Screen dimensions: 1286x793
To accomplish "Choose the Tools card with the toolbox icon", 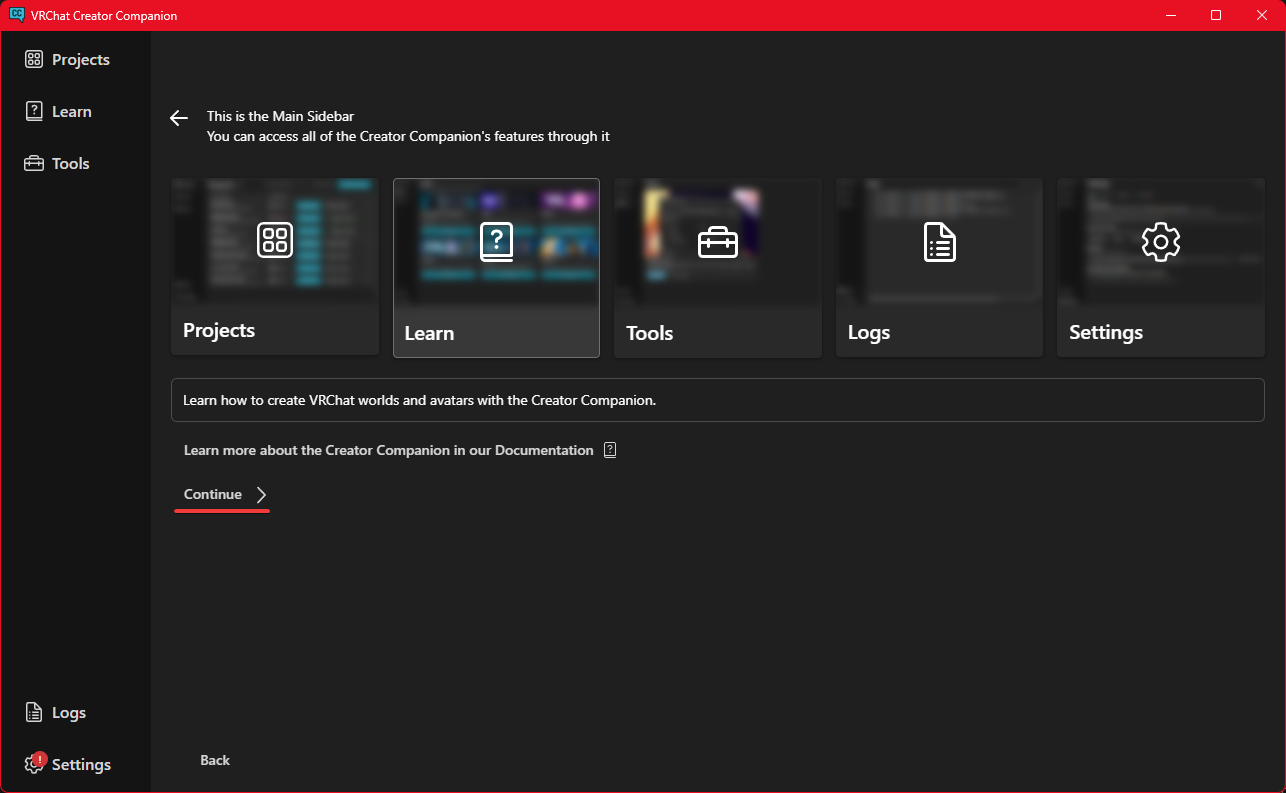I will 718,267.
